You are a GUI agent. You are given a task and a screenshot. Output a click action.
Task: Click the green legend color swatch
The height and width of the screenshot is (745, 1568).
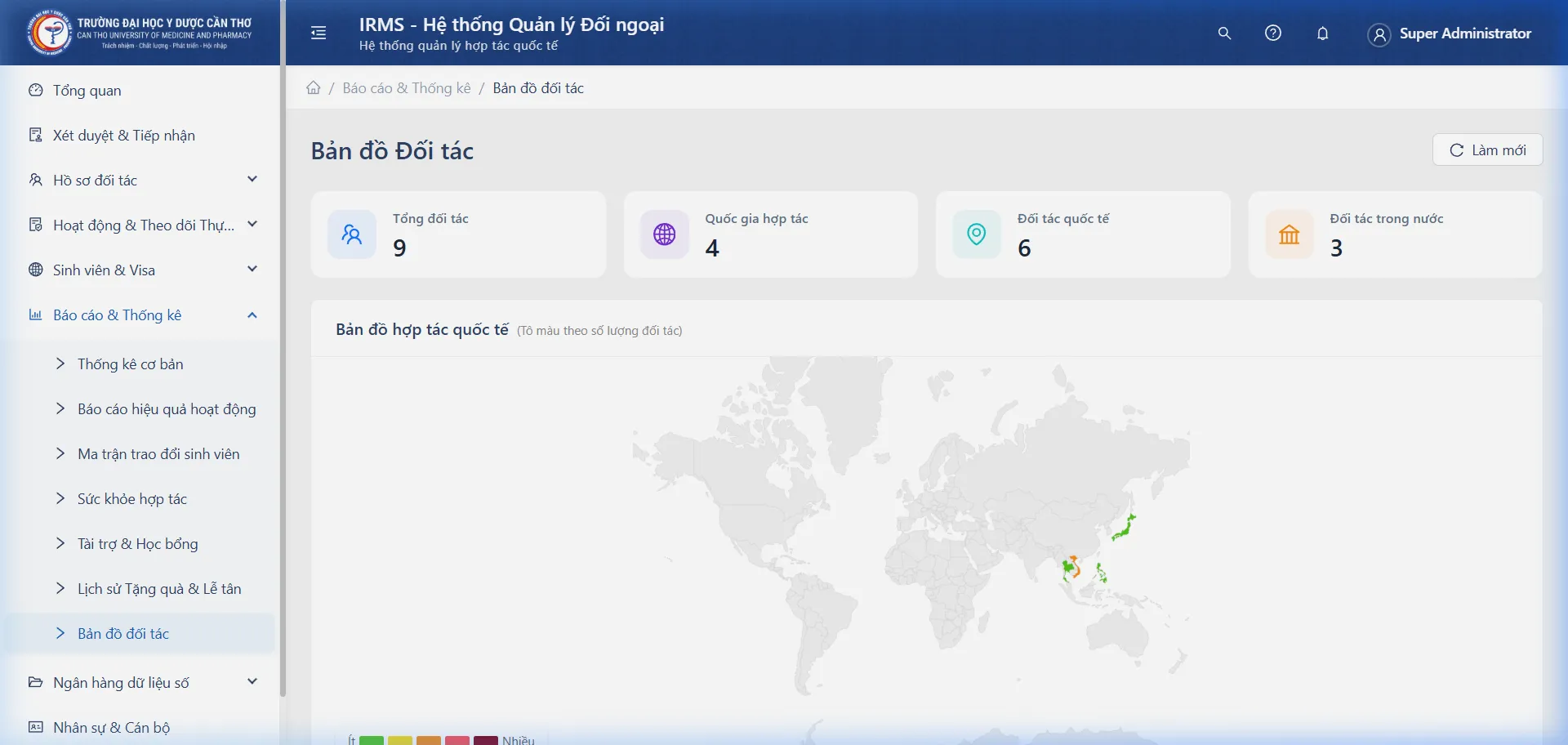coord(372,740)
